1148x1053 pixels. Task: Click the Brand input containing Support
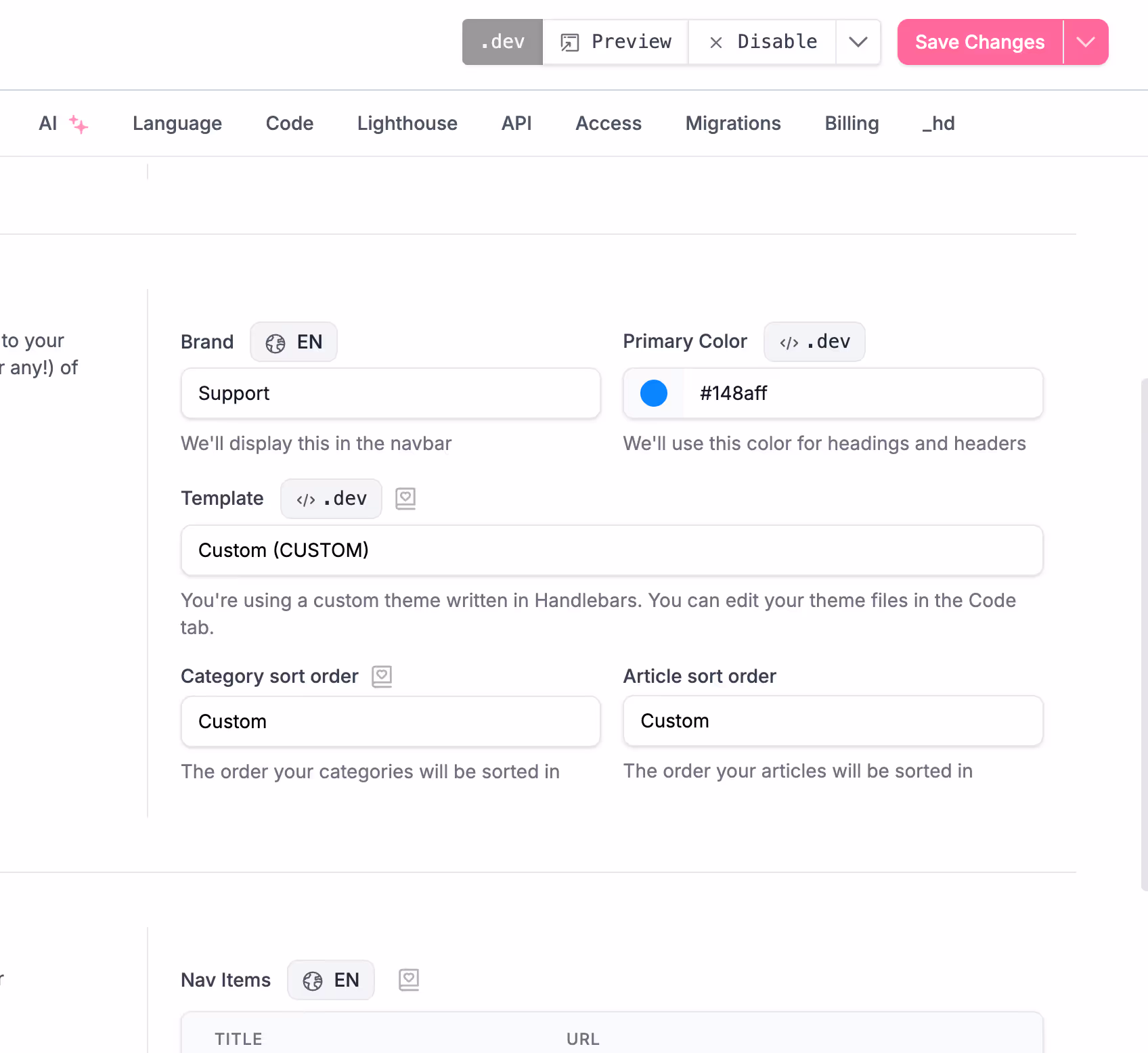pyautogui.click(x=391, y=393)
